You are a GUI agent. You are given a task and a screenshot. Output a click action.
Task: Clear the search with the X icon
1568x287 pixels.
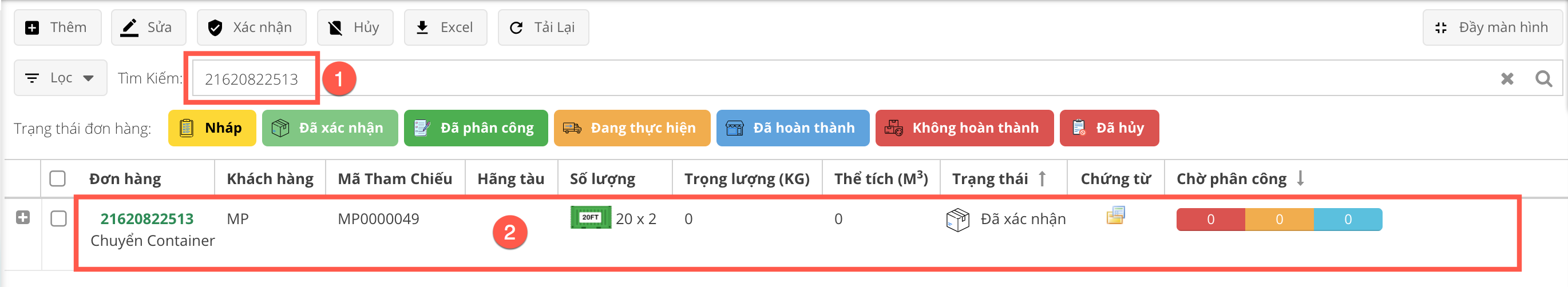[x=1507, y=78]
